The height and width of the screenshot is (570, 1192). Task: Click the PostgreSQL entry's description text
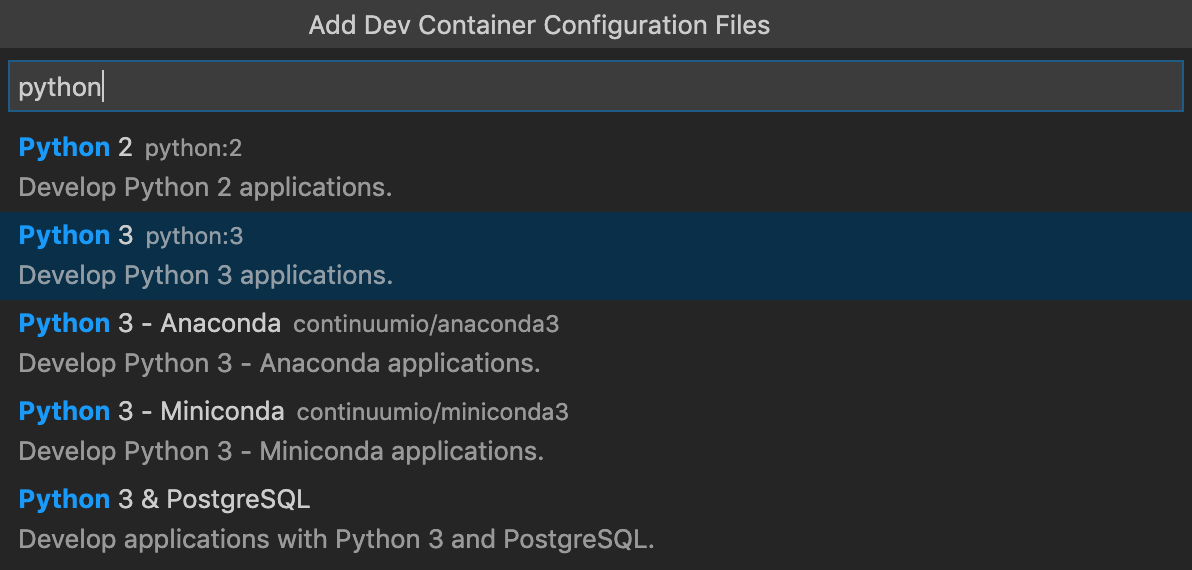tap(336, 539)
